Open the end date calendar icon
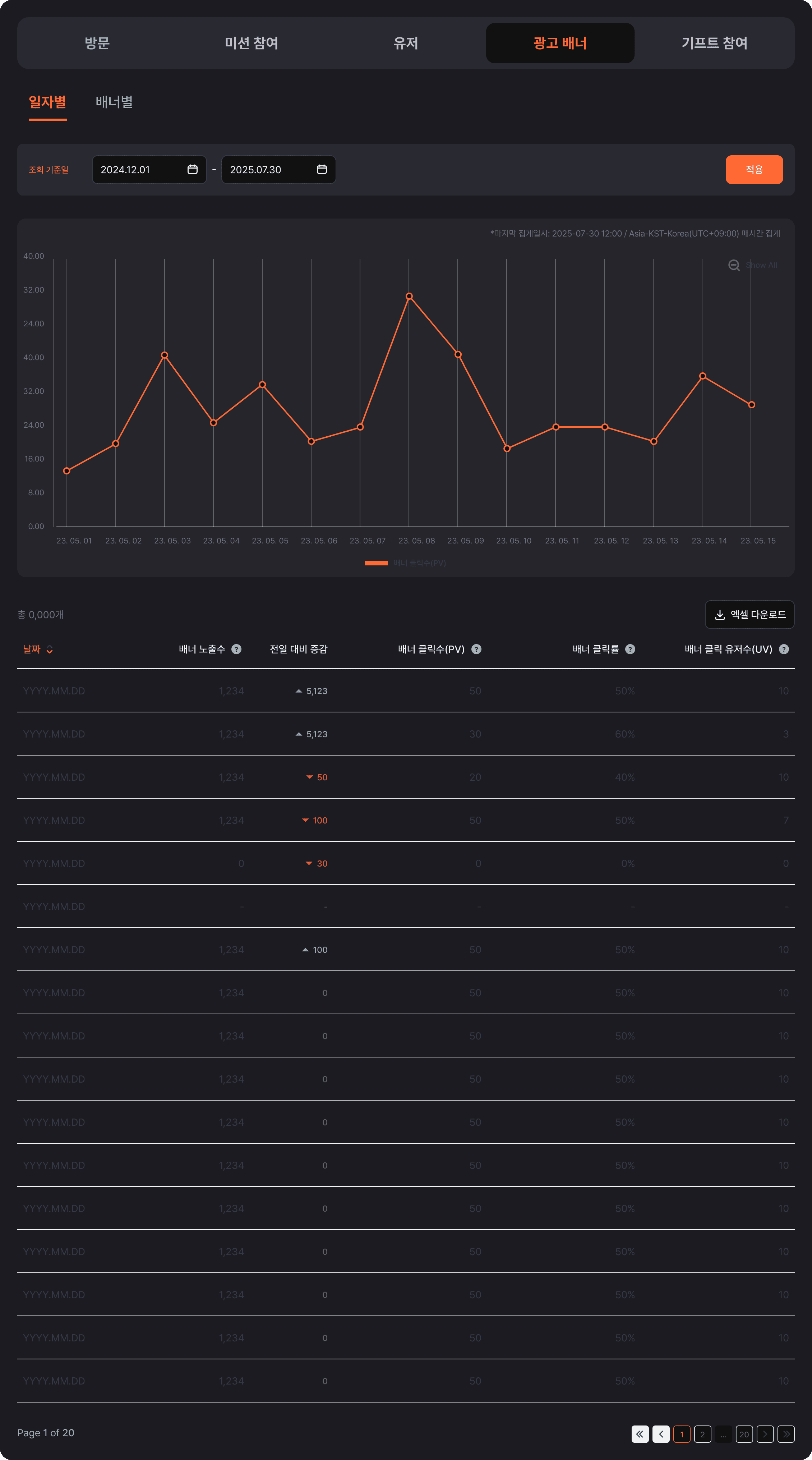 [x=321, y=169]
